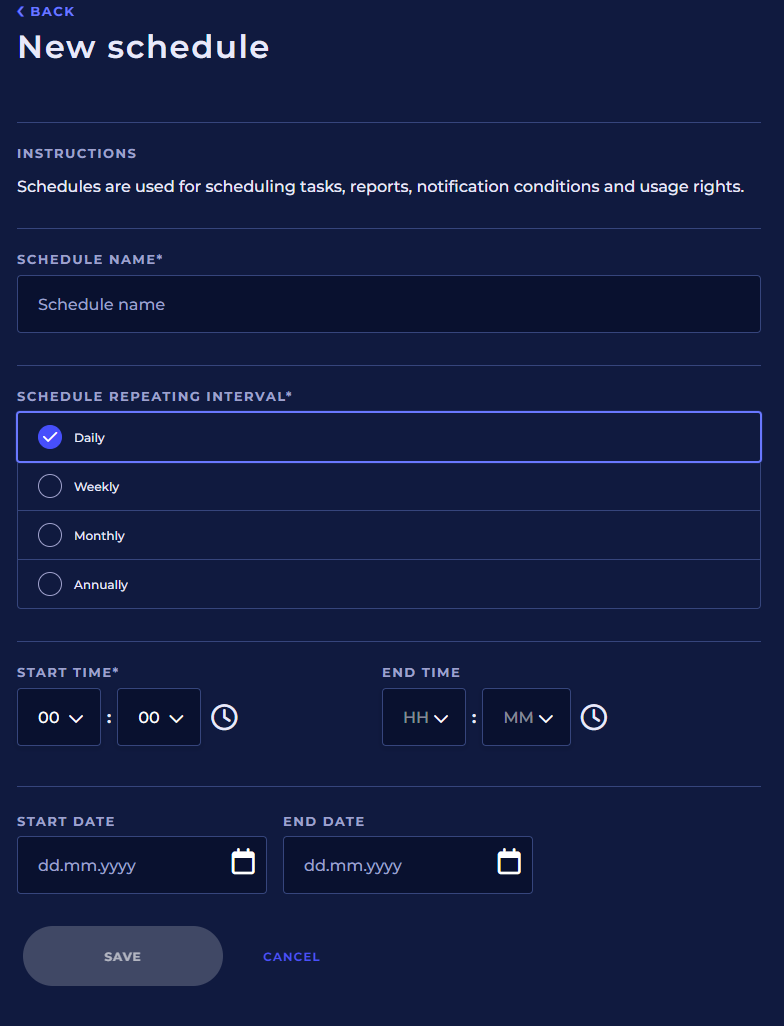Image resolution: width=784 pixels, height=1026 pixels.
Task: Click the New schedule page heading
Action: 144,47
